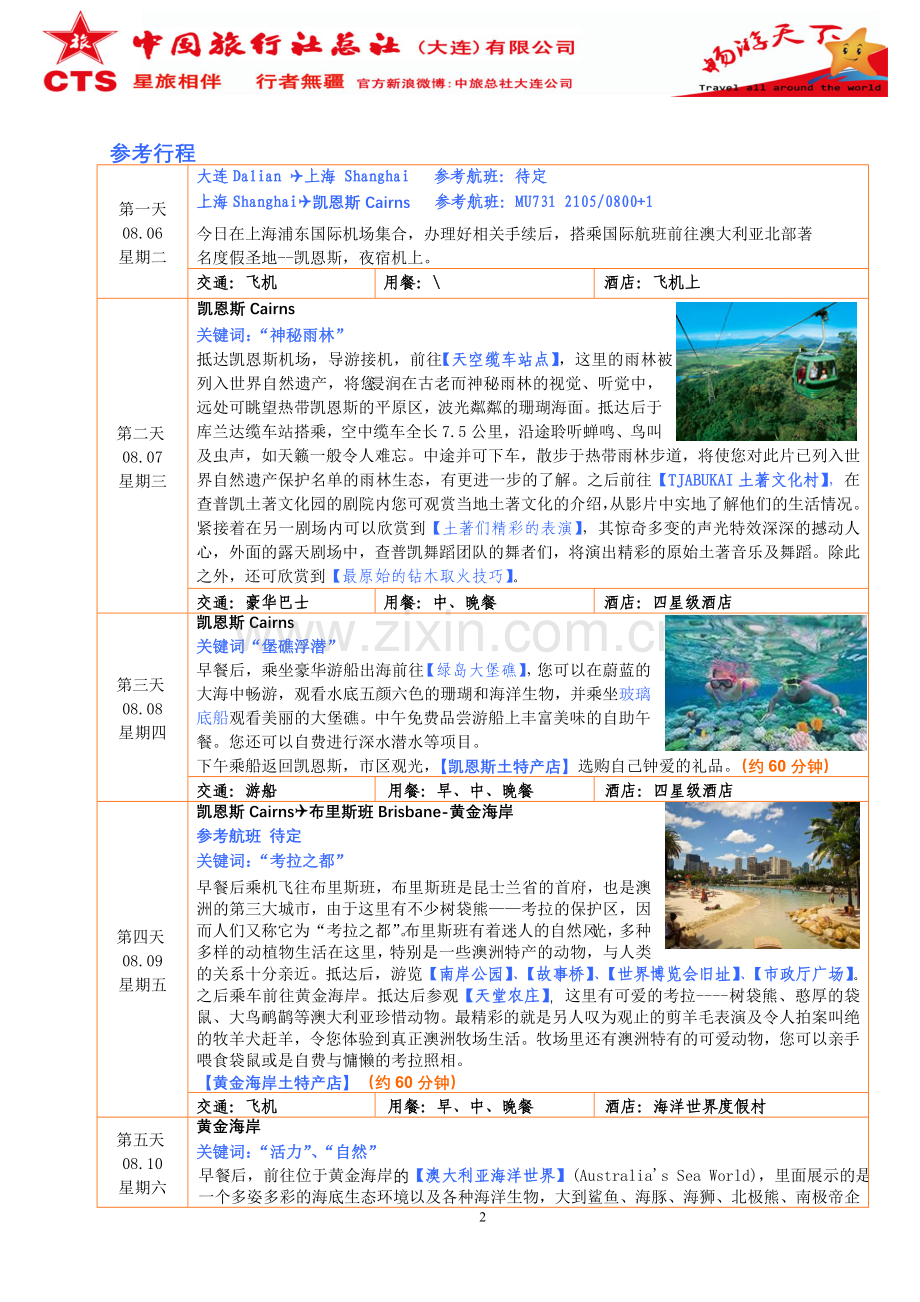The height and width of the screenshot is (1302, 920).
Task: Click the 天空缆车站点 highlighted link
Action: tap(501, 358)
